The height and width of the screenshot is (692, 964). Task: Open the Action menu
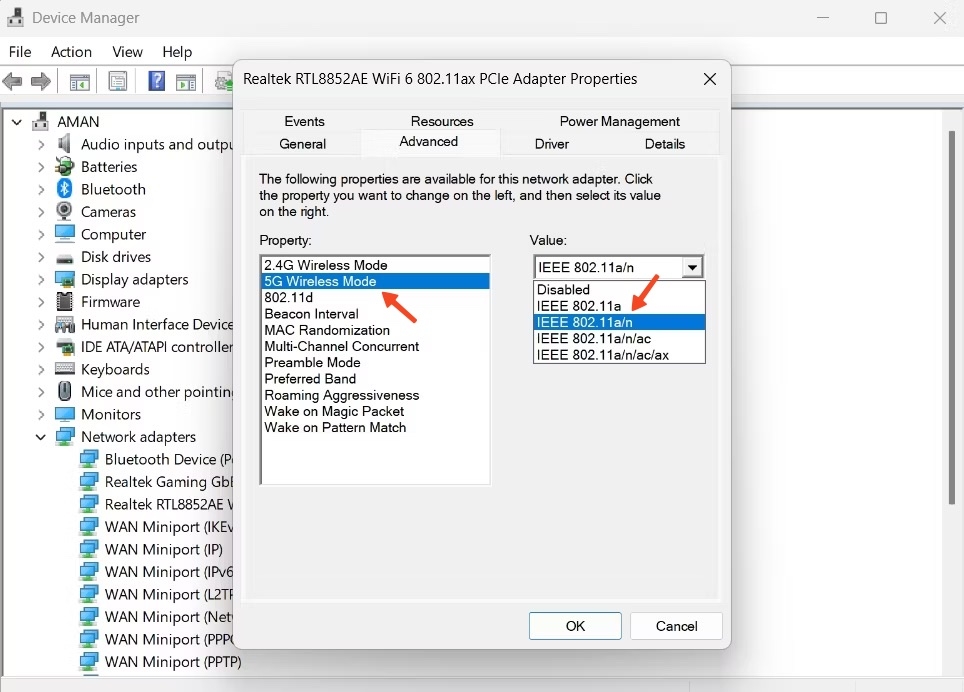pos(71,52)
